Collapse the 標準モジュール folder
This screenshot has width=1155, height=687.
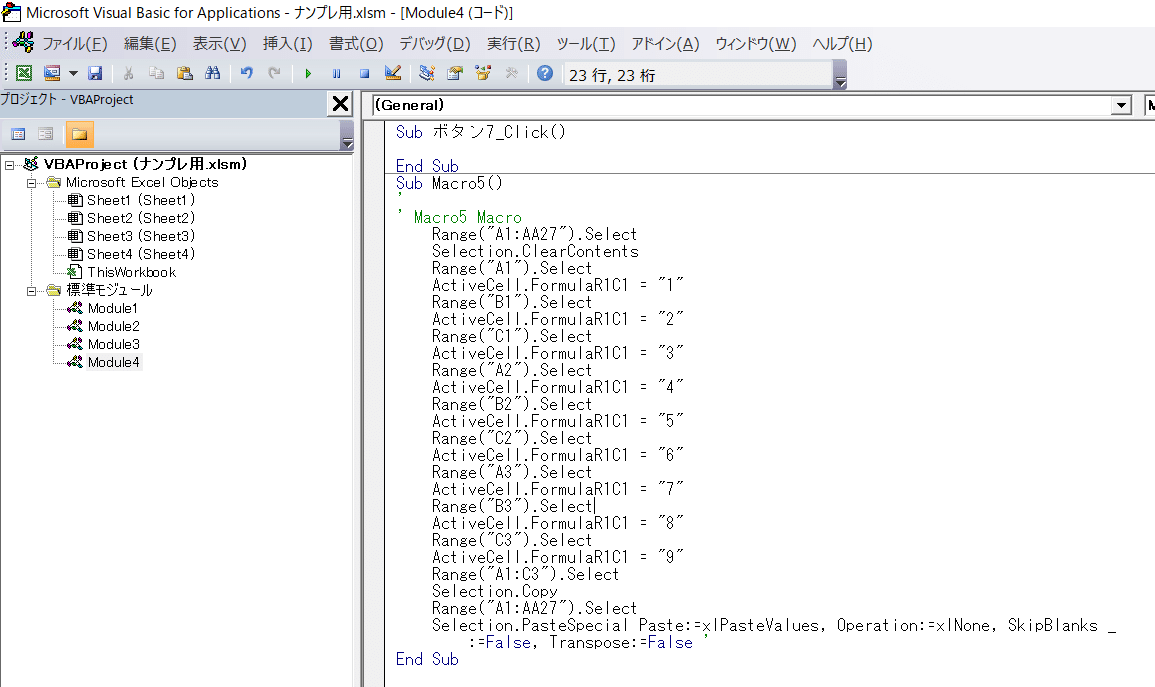pyautogui.click(x=31, y=291)
